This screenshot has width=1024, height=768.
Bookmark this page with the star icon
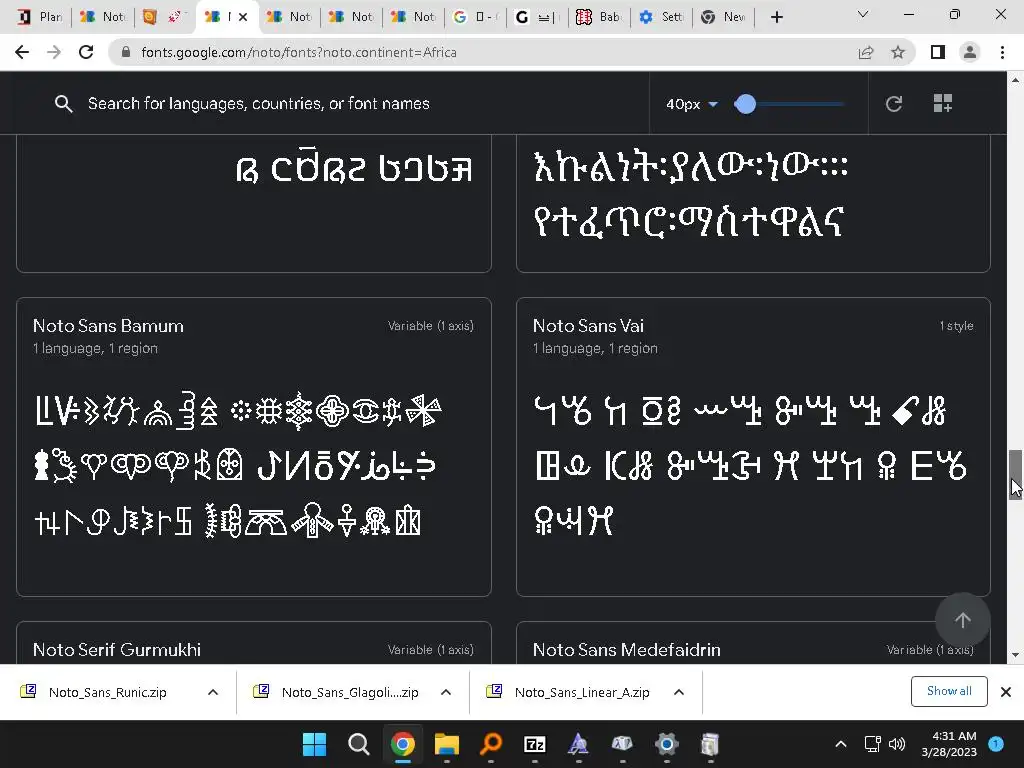(x=898, y=52)
